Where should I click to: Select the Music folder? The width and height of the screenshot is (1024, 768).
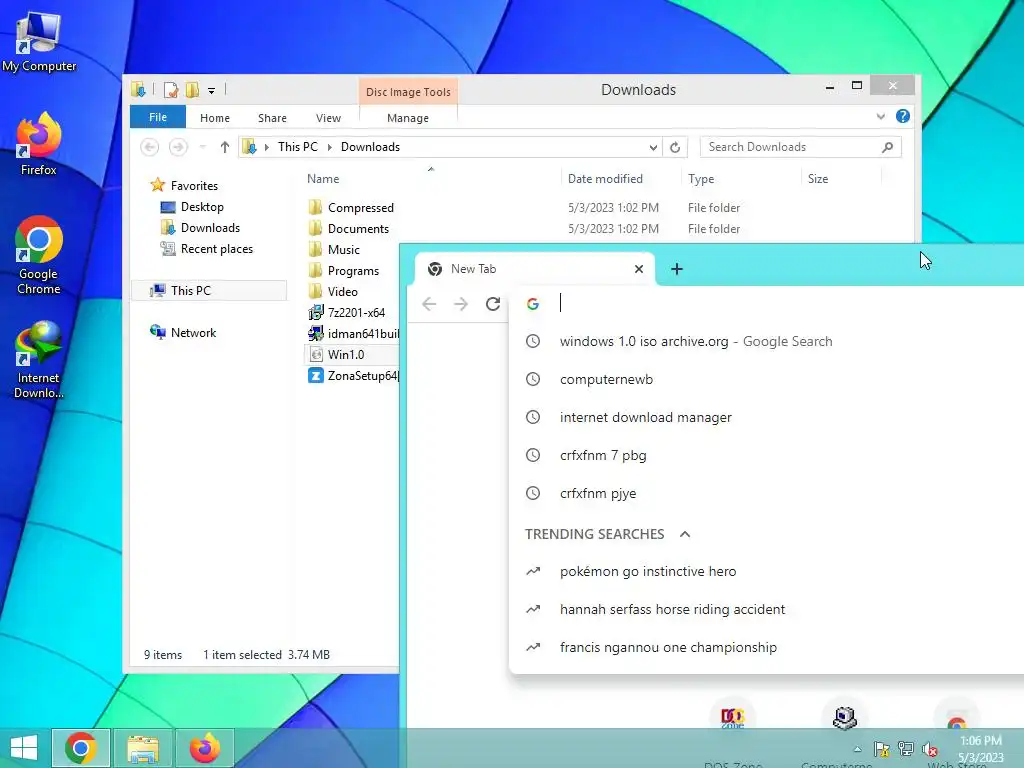pos(344,249)
